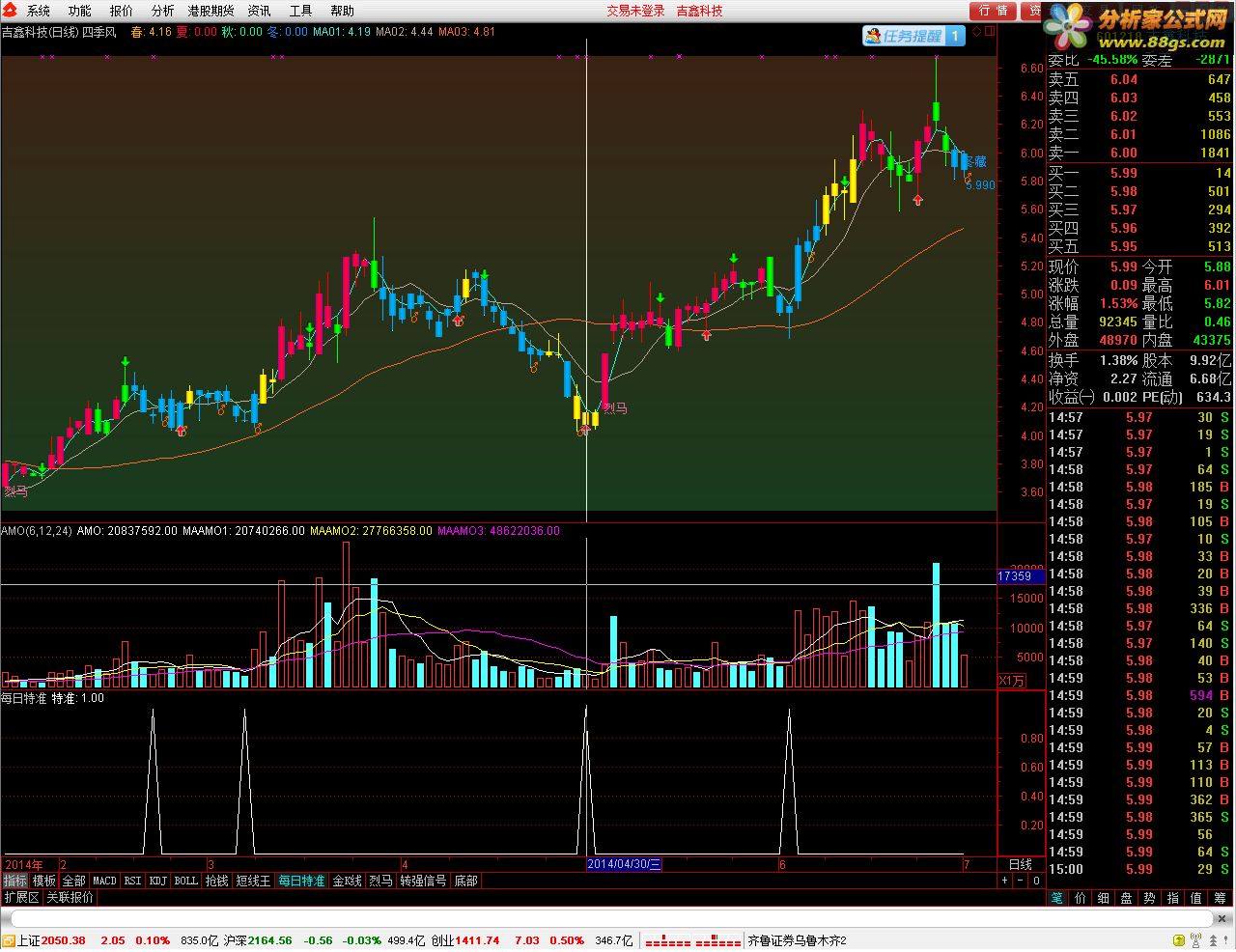Switch to the RSI indicator tab
The height and width of the screenshot is (952, 1236).
133,881
